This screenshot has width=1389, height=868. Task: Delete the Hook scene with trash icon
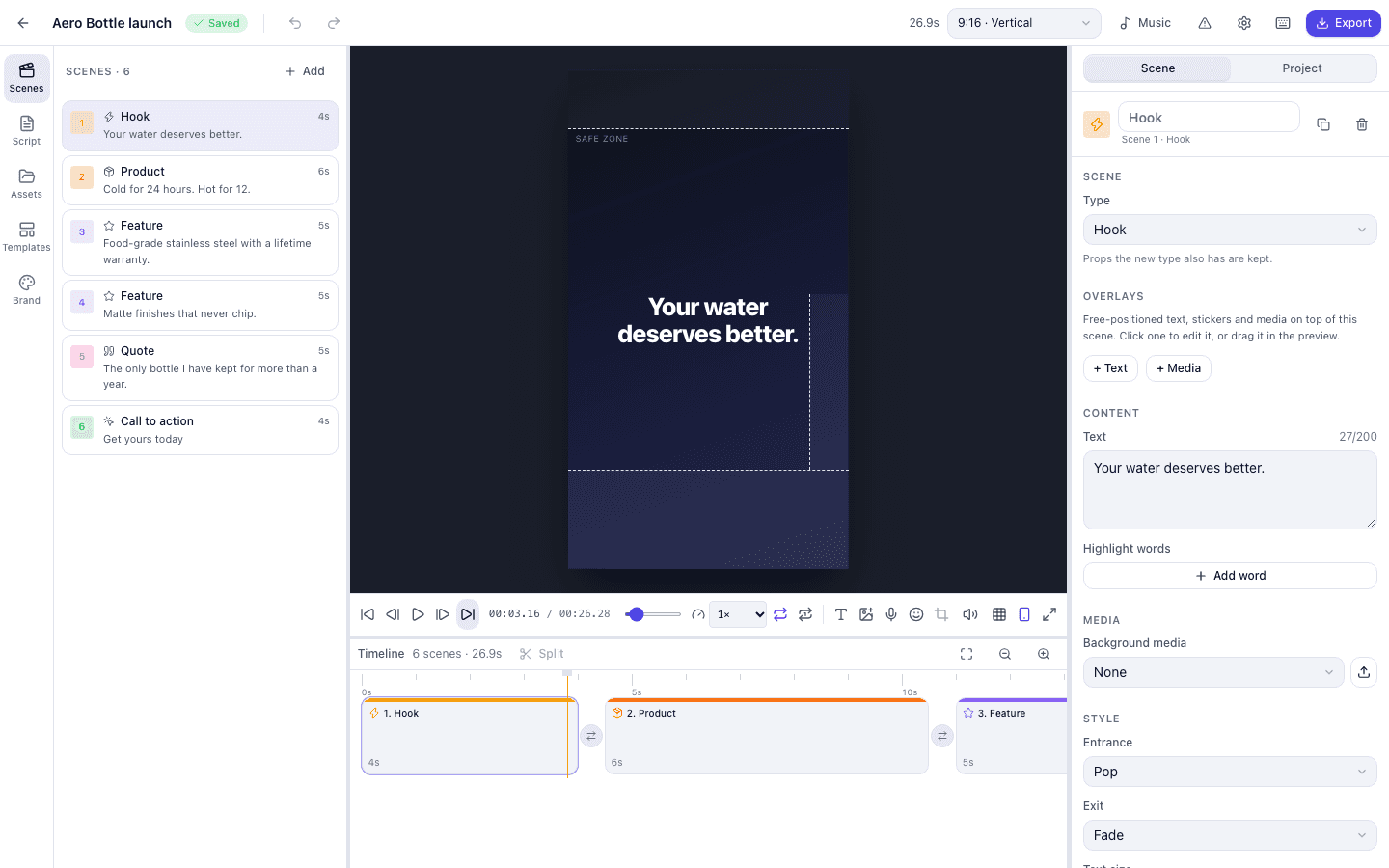click(x=1362, y=124)
